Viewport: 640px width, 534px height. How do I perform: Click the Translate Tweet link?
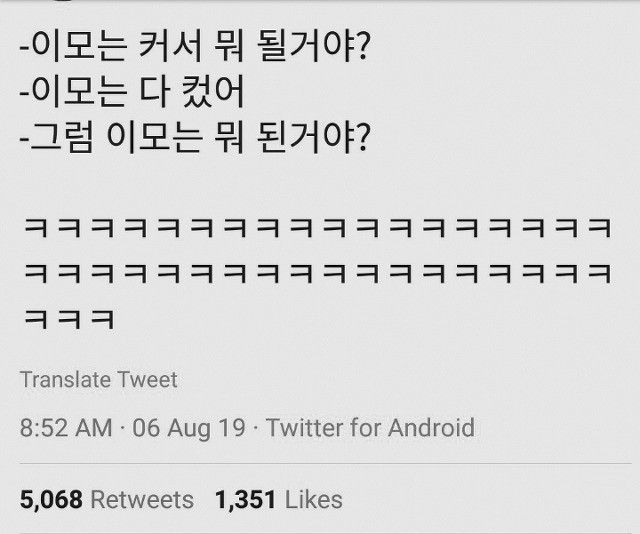98,380
